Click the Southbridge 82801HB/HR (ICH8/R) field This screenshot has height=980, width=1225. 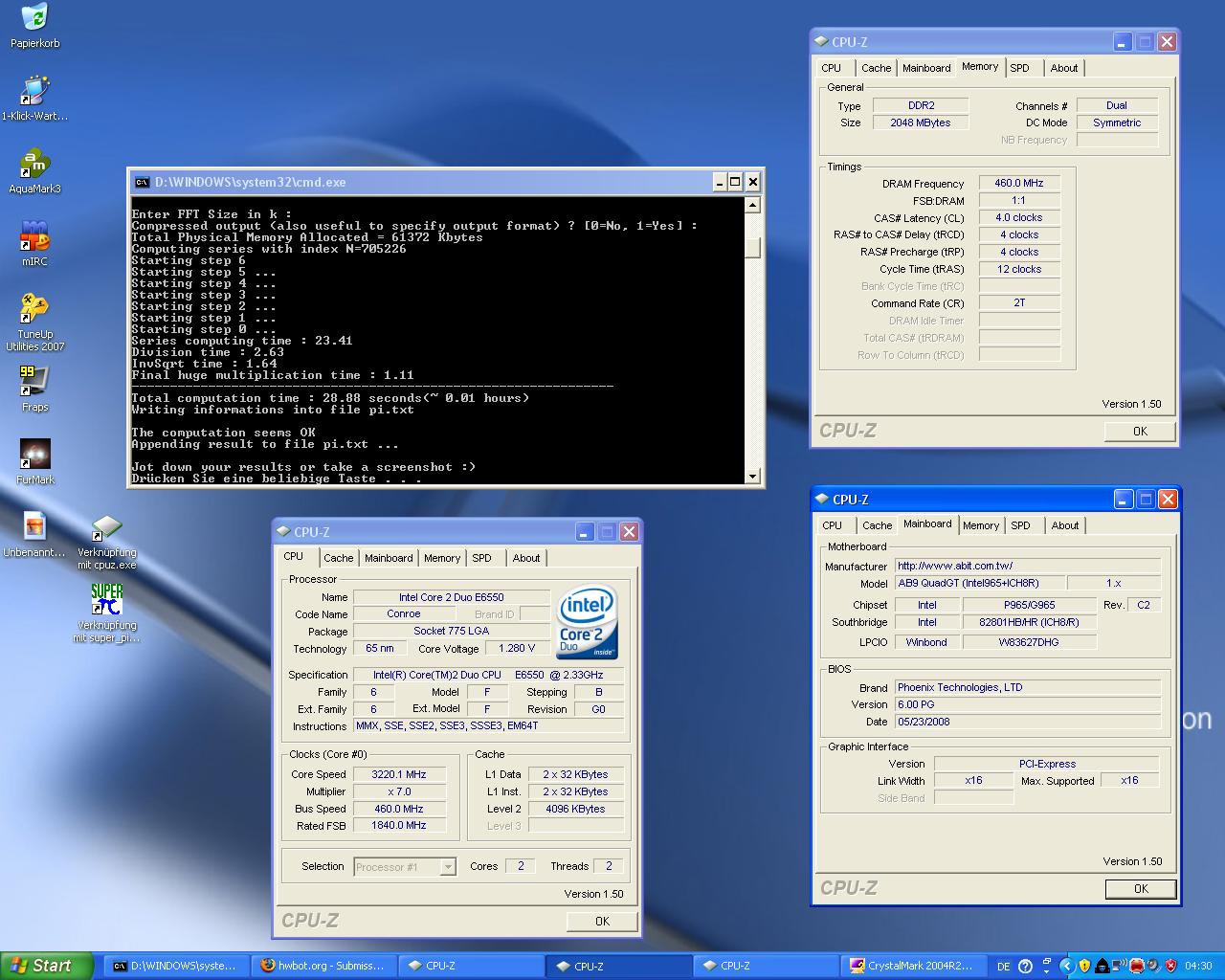coord(1029,622)
